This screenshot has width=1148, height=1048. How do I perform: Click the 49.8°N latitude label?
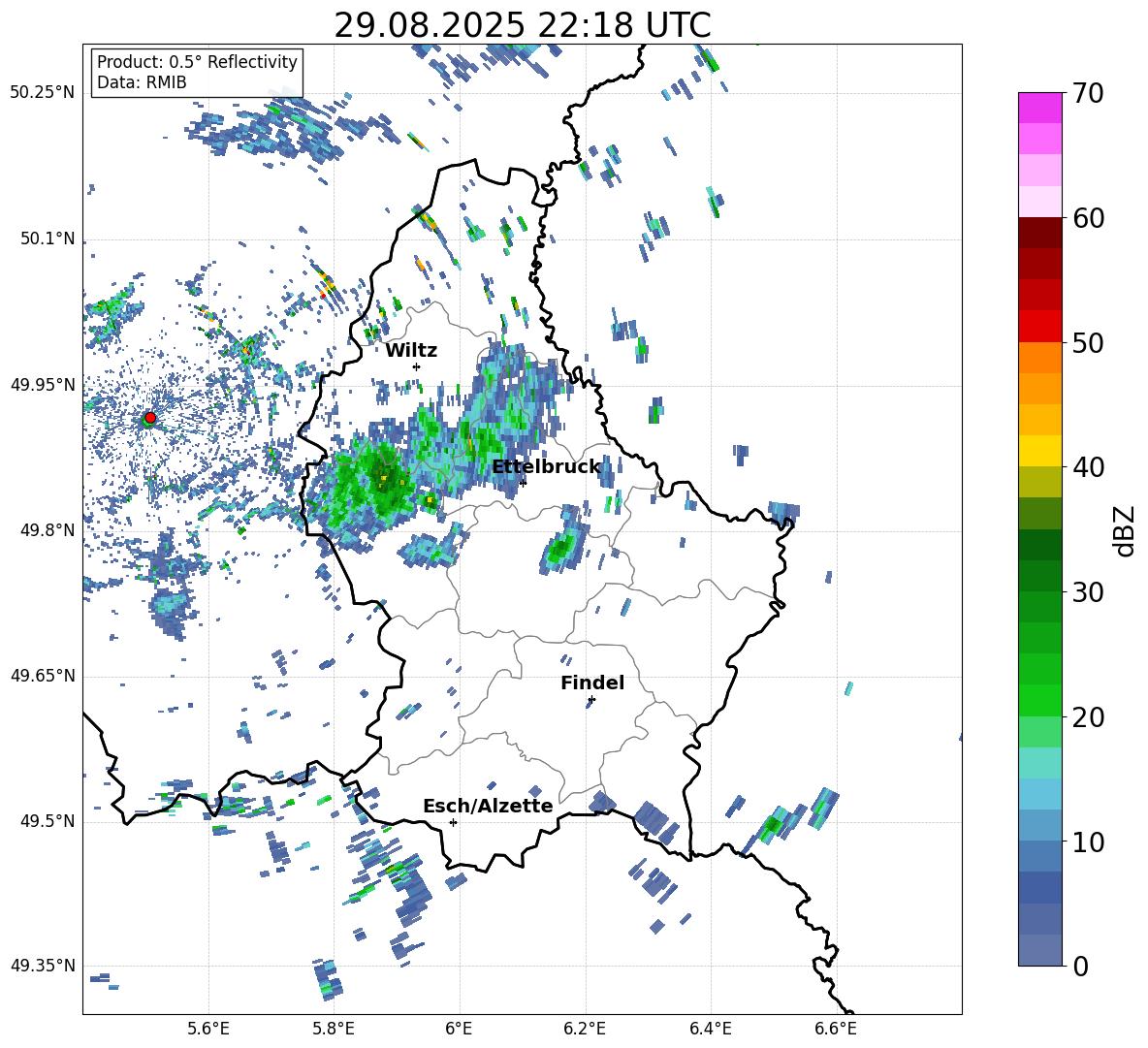pyautogui.click(x=48, y=530)
